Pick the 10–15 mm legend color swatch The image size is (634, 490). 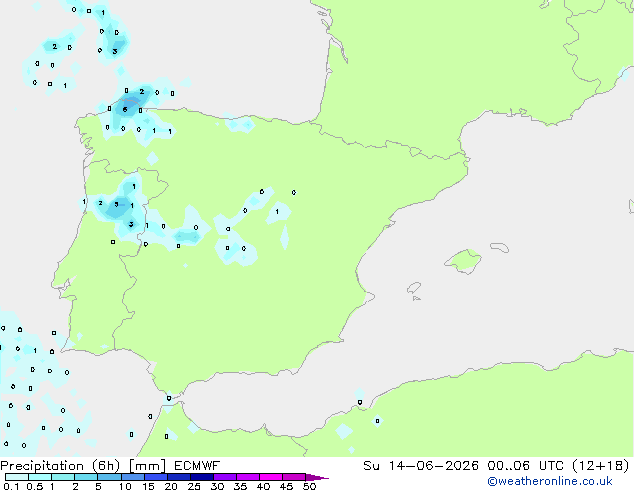pyautogui.click(x=133, y=477)
